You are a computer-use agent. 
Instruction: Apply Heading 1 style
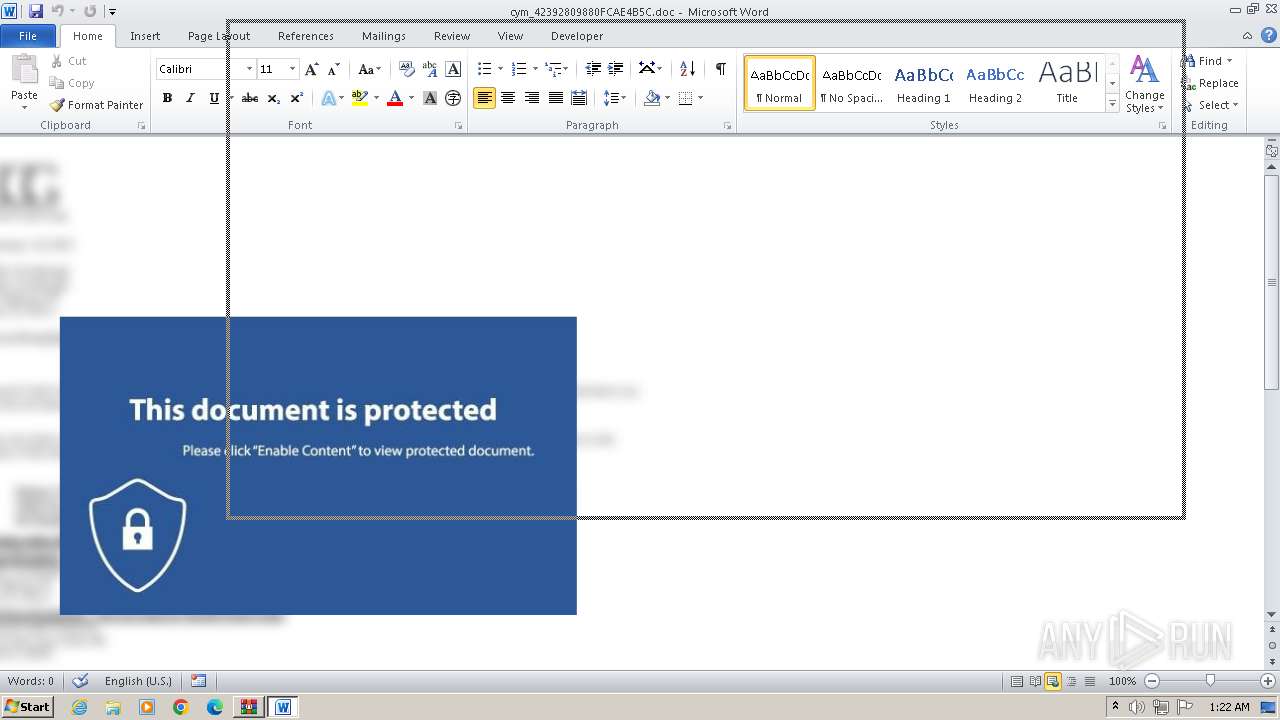pyautogui.click(x=924, y=83)
